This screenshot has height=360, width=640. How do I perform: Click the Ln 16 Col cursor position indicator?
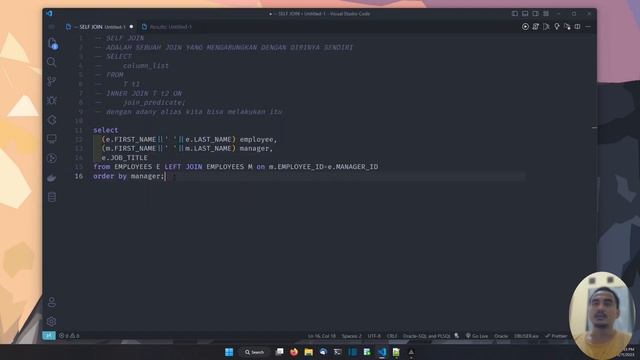322,336
